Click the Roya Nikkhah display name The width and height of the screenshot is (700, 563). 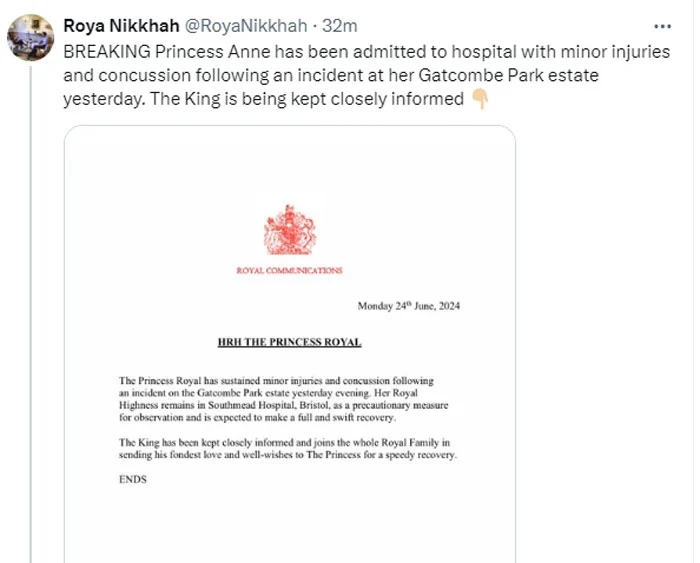click(122, 26)
